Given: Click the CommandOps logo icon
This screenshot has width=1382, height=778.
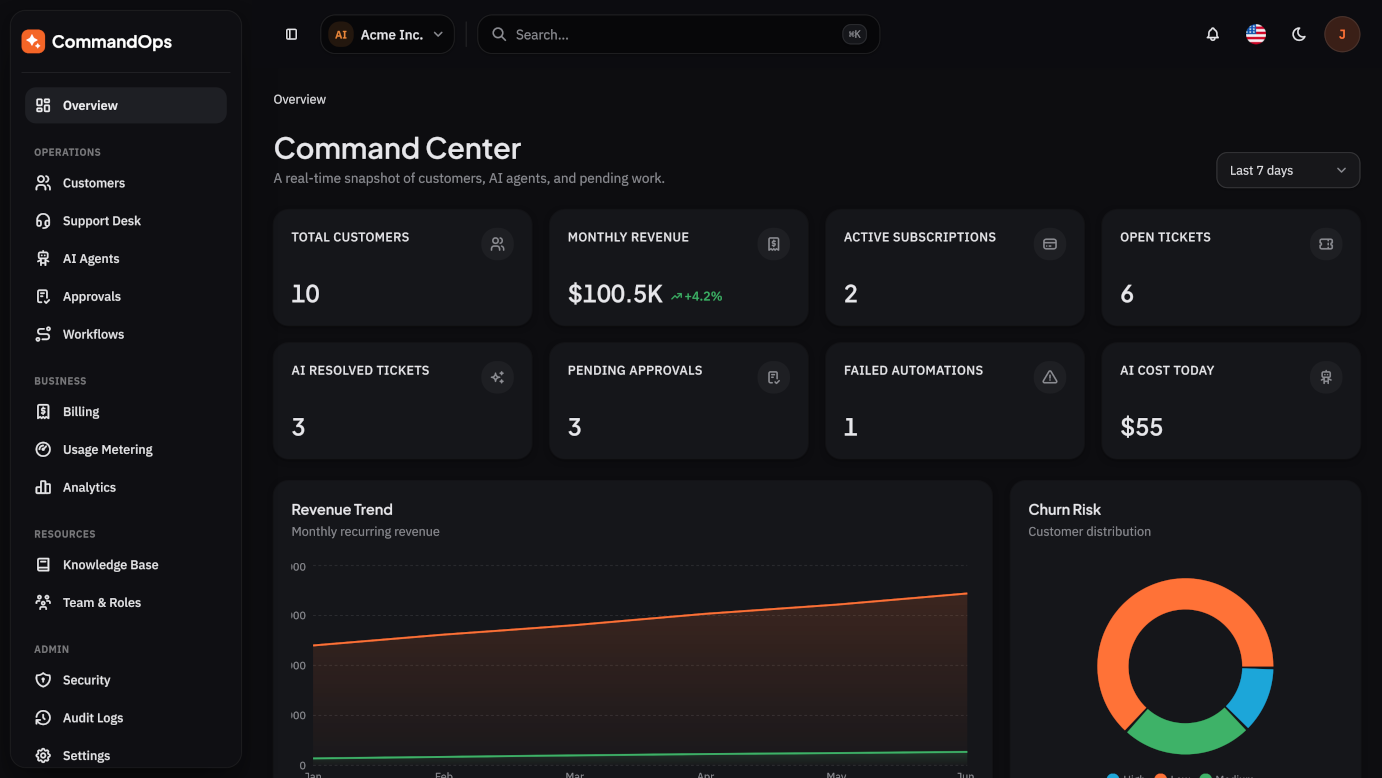Looking at the screenshot, I should point(33,41).
